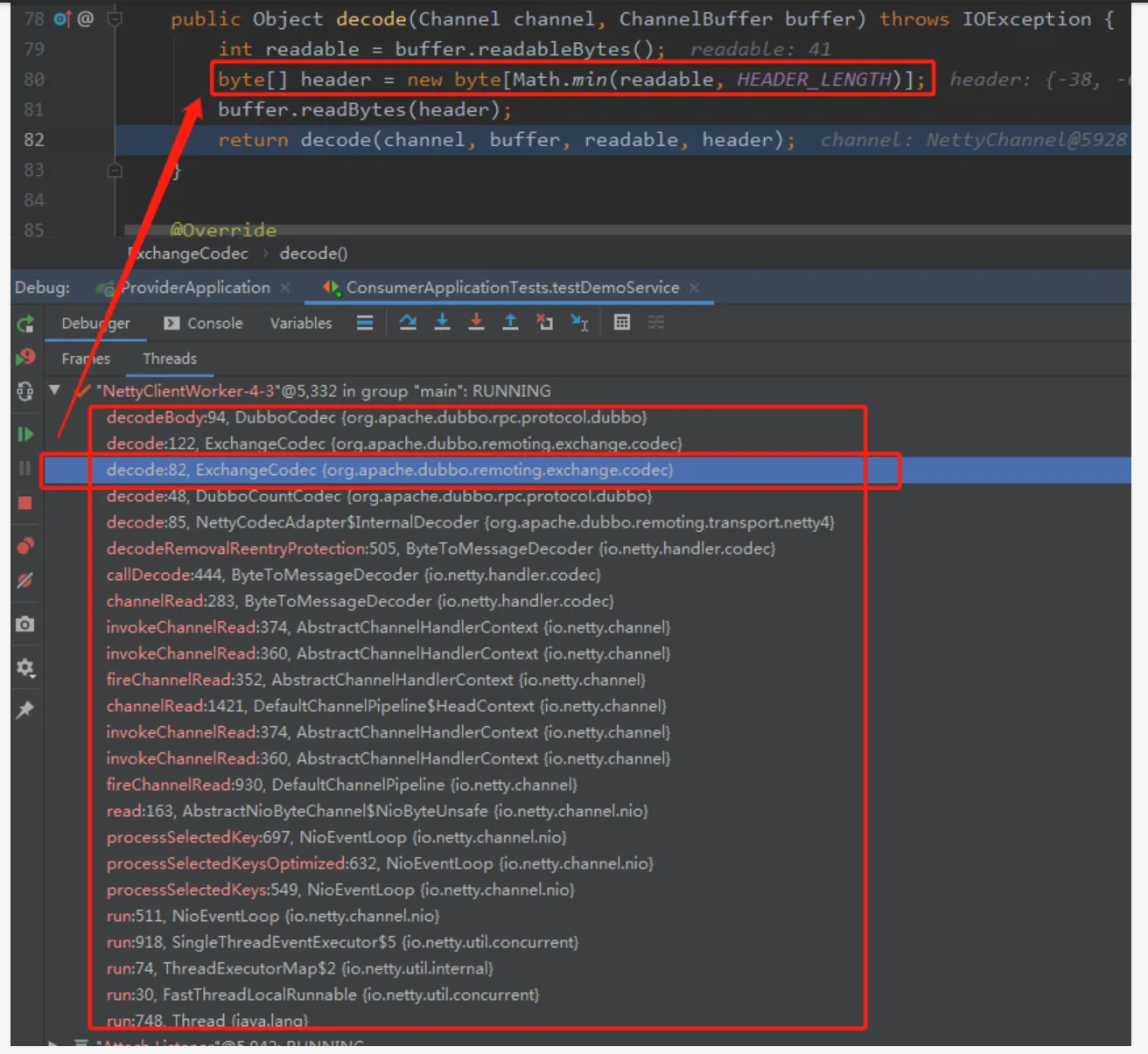Click line number 82 in gutter
1148x1054 pixels.
point(34,140)
